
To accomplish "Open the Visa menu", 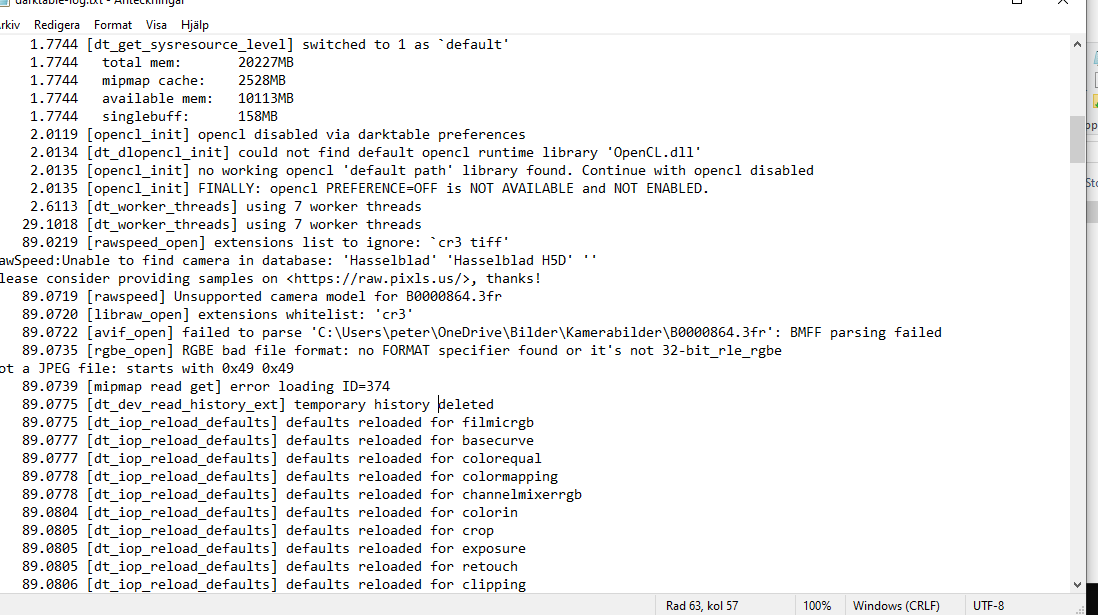I will tap(156, 25).
